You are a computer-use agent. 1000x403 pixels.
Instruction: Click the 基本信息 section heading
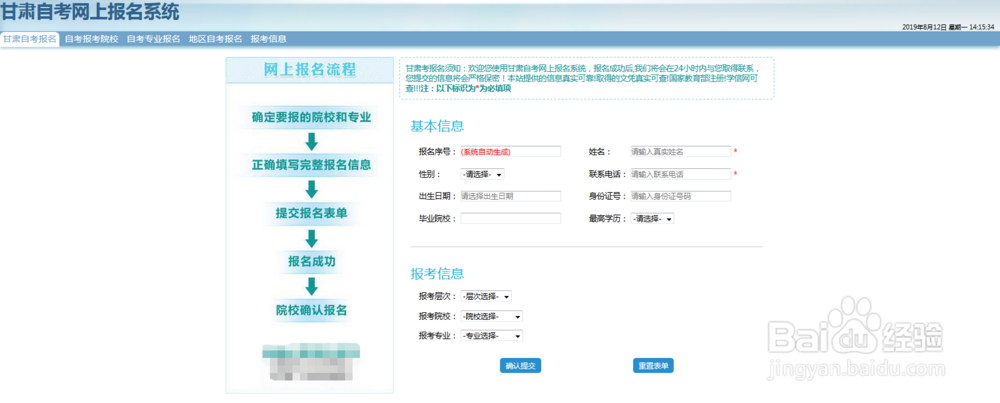point(437,126)
